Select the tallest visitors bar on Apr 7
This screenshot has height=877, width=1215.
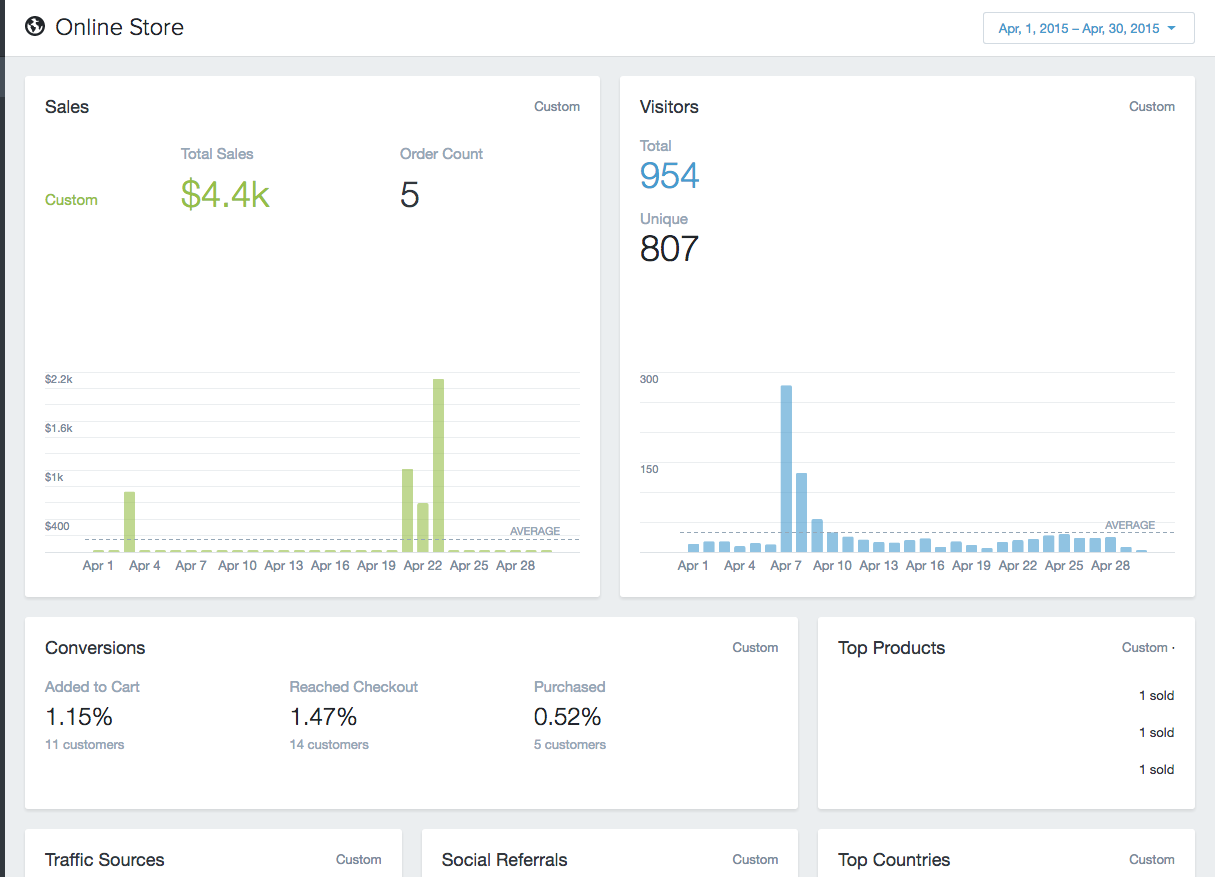pos(786,469)
